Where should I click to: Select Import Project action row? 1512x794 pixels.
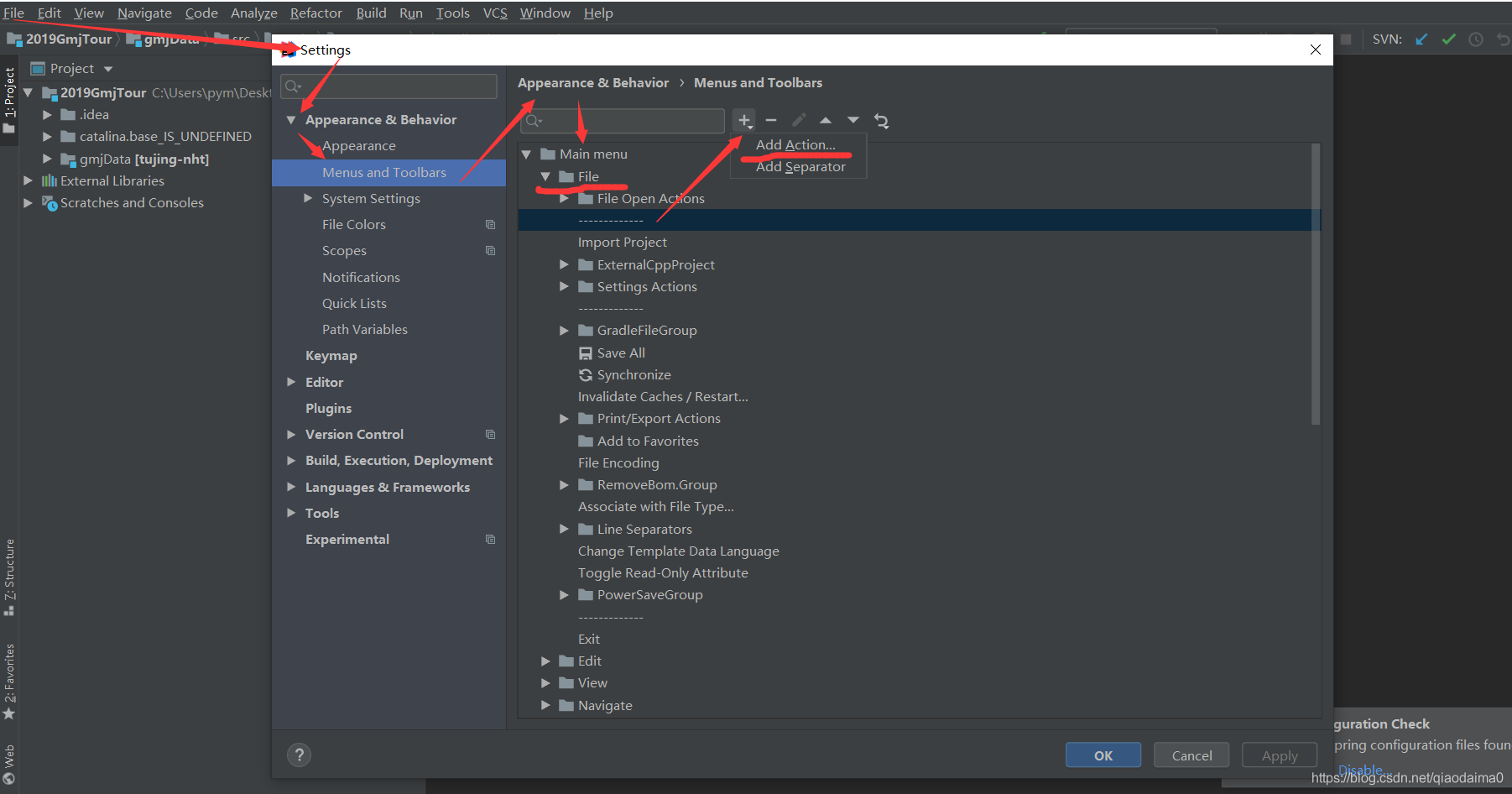[623, 242]
